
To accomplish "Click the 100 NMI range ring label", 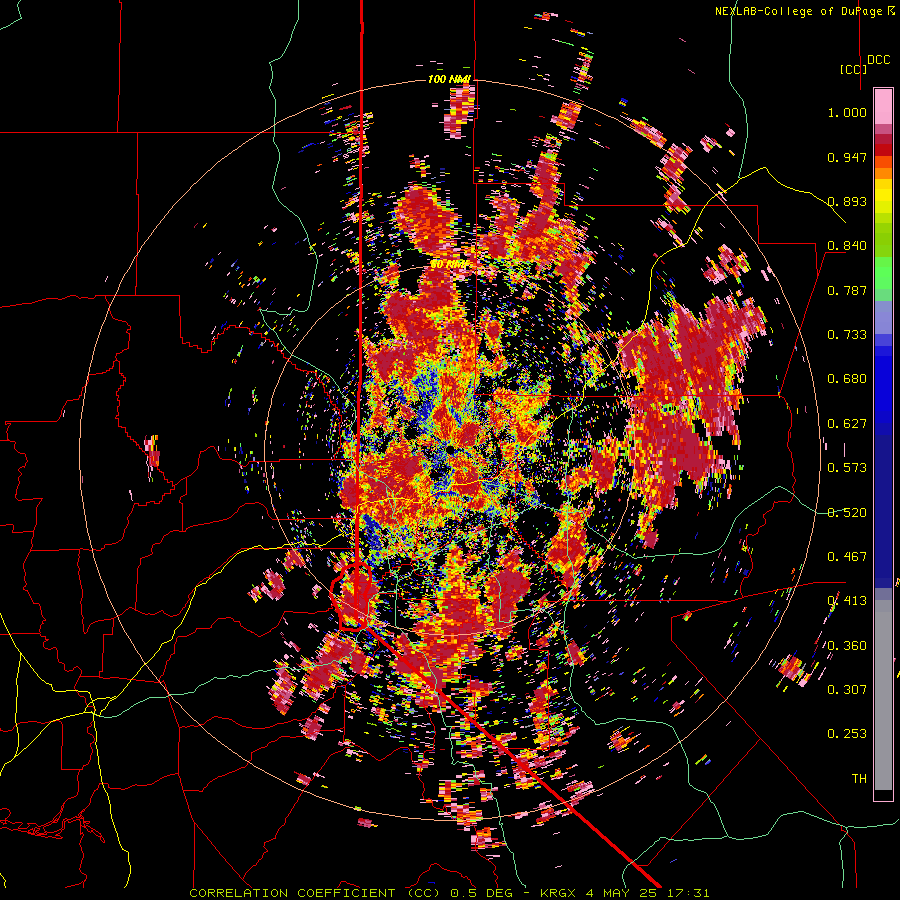I will (x=449, y=79).
